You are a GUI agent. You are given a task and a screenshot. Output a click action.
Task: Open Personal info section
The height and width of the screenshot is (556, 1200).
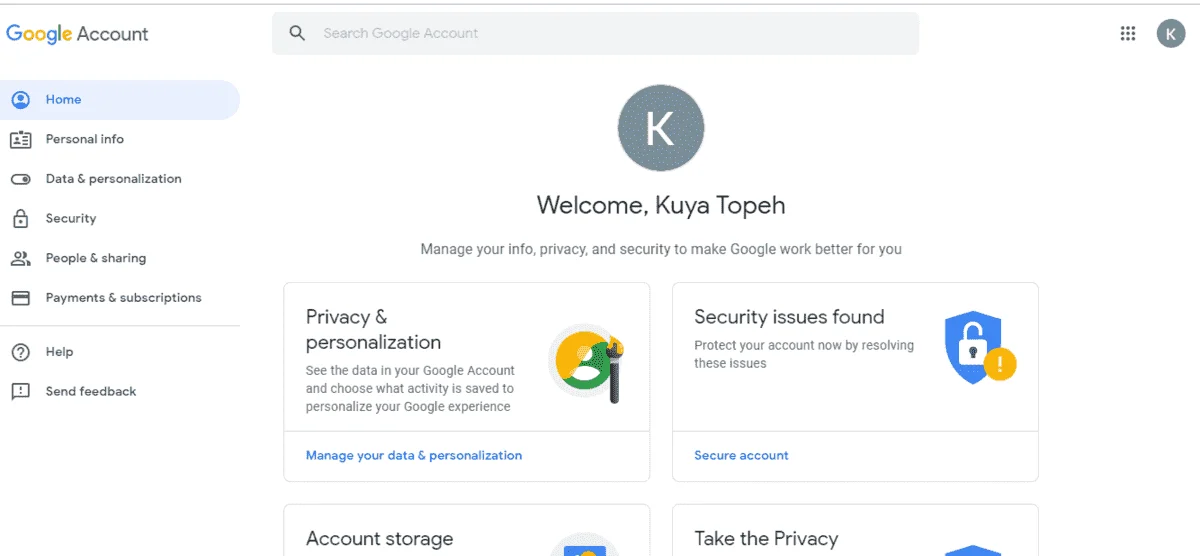(x=120, y=139)
